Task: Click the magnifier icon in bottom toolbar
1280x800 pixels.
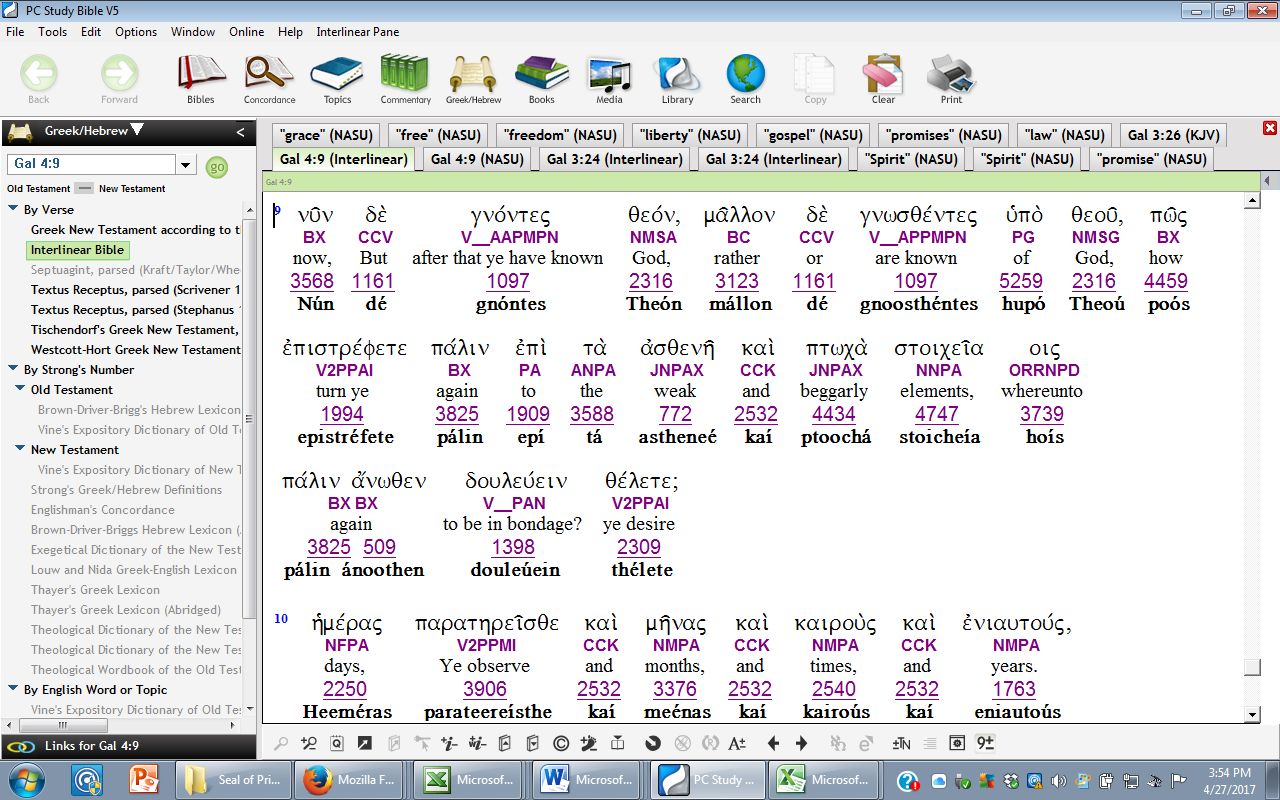Action: (282, 743)
